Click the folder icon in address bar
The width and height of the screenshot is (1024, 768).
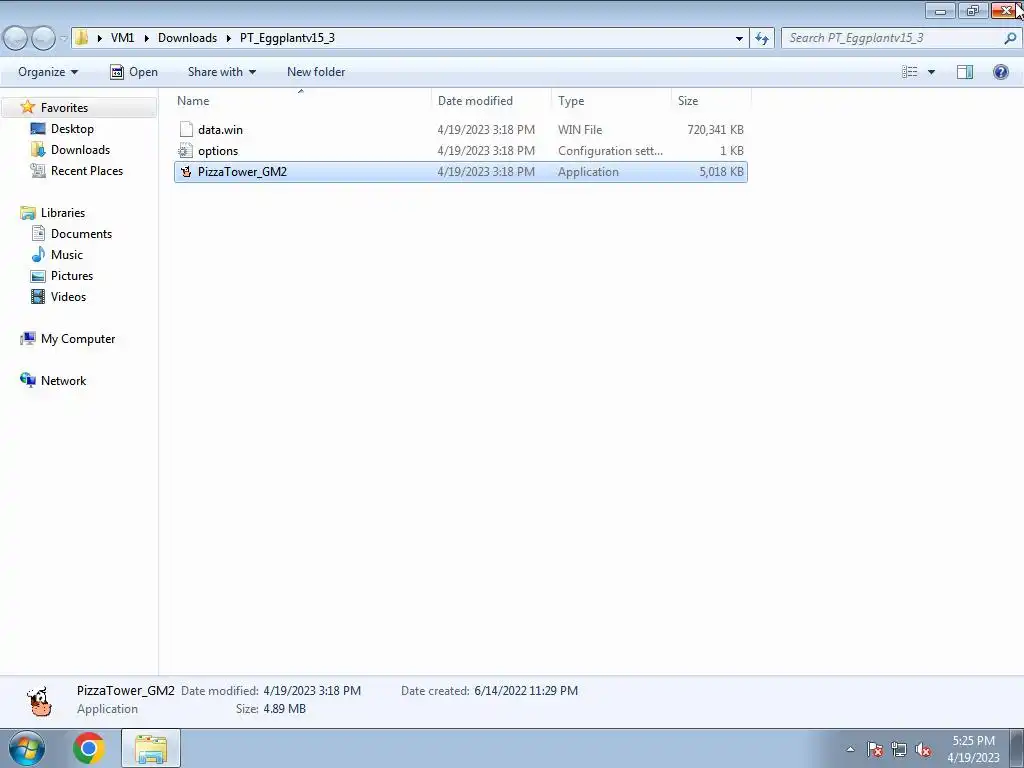coord(82,38)
